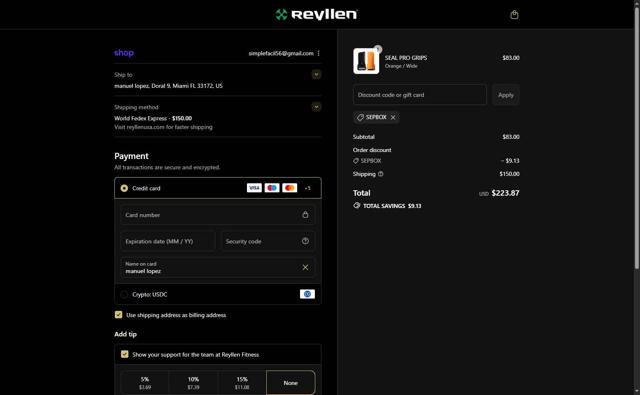Choose the 15% tip option
This screenshot has height=395, width=640.
(242, 383)
